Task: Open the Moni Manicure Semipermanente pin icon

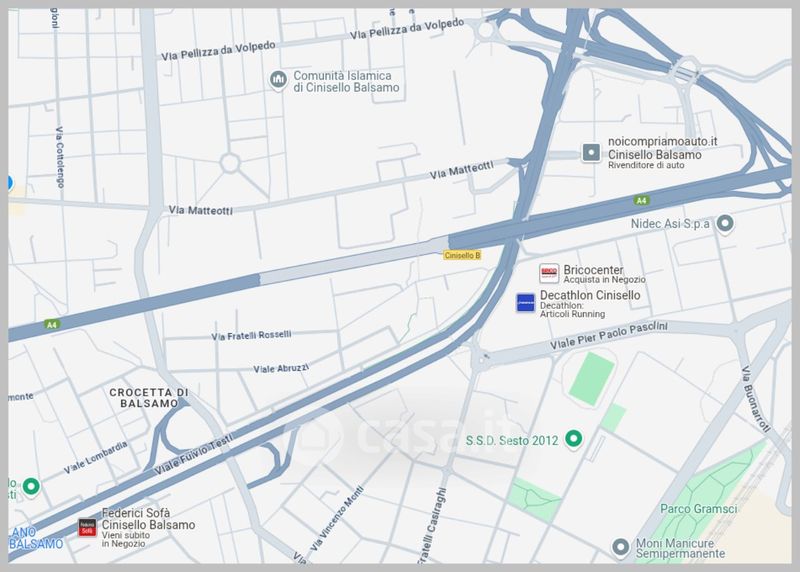Action: coord(620,548)
